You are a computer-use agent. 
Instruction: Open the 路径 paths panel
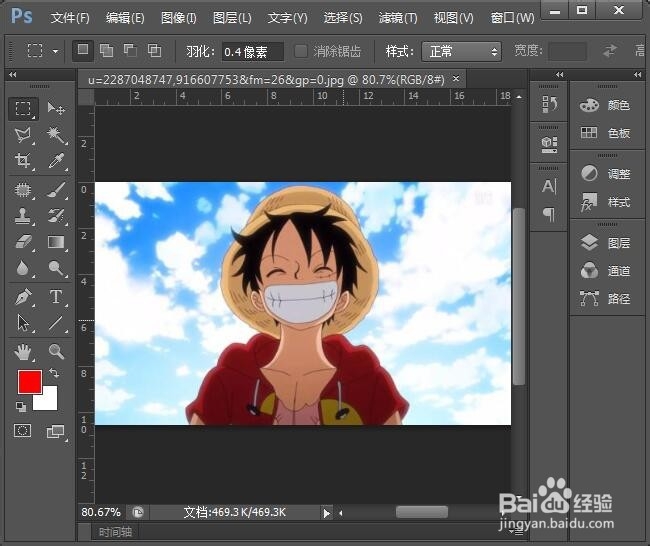pos(605,298)
